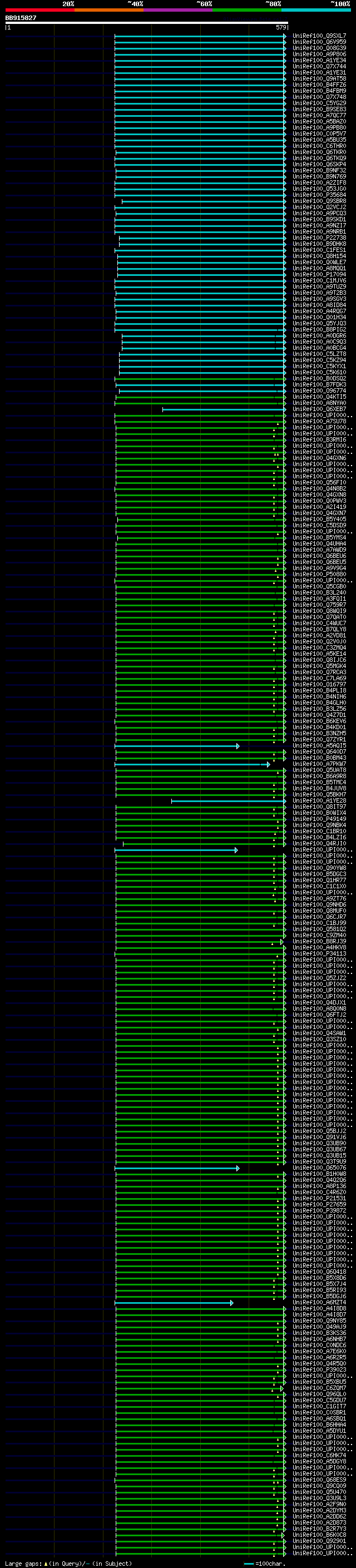This screenshot has height=1568, width=356.
Task: Select hit UniRef100_Q8H154
Action: pyautogui.click(x=319, y=256)
